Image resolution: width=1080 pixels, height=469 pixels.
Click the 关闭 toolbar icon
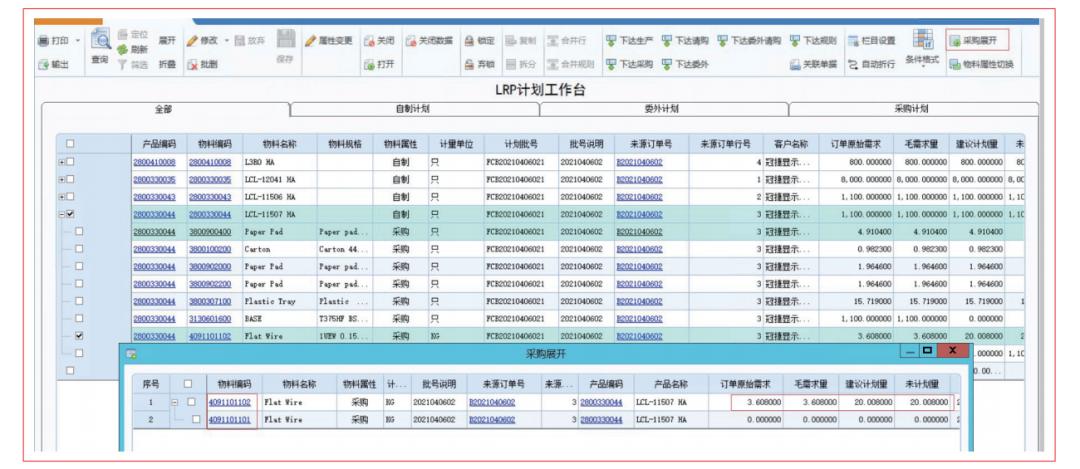[369, 41]
